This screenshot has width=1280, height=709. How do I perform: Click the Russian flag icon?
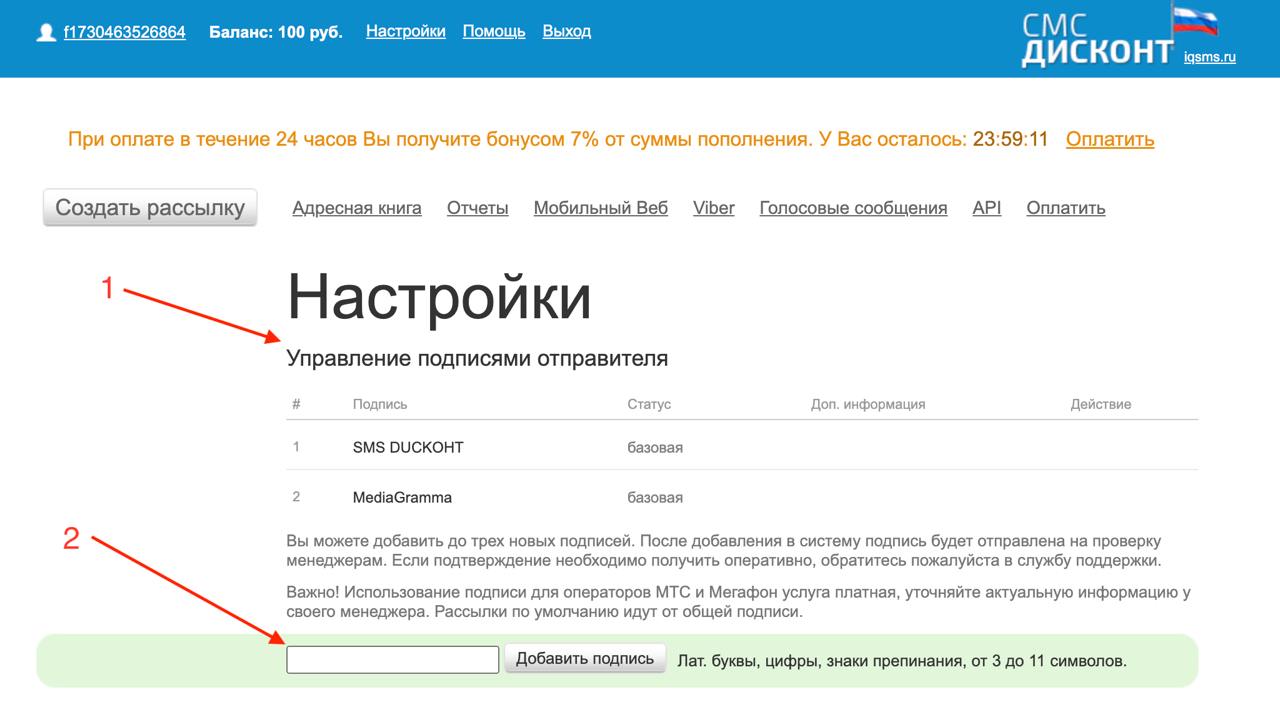click(x=1194, y=20)
